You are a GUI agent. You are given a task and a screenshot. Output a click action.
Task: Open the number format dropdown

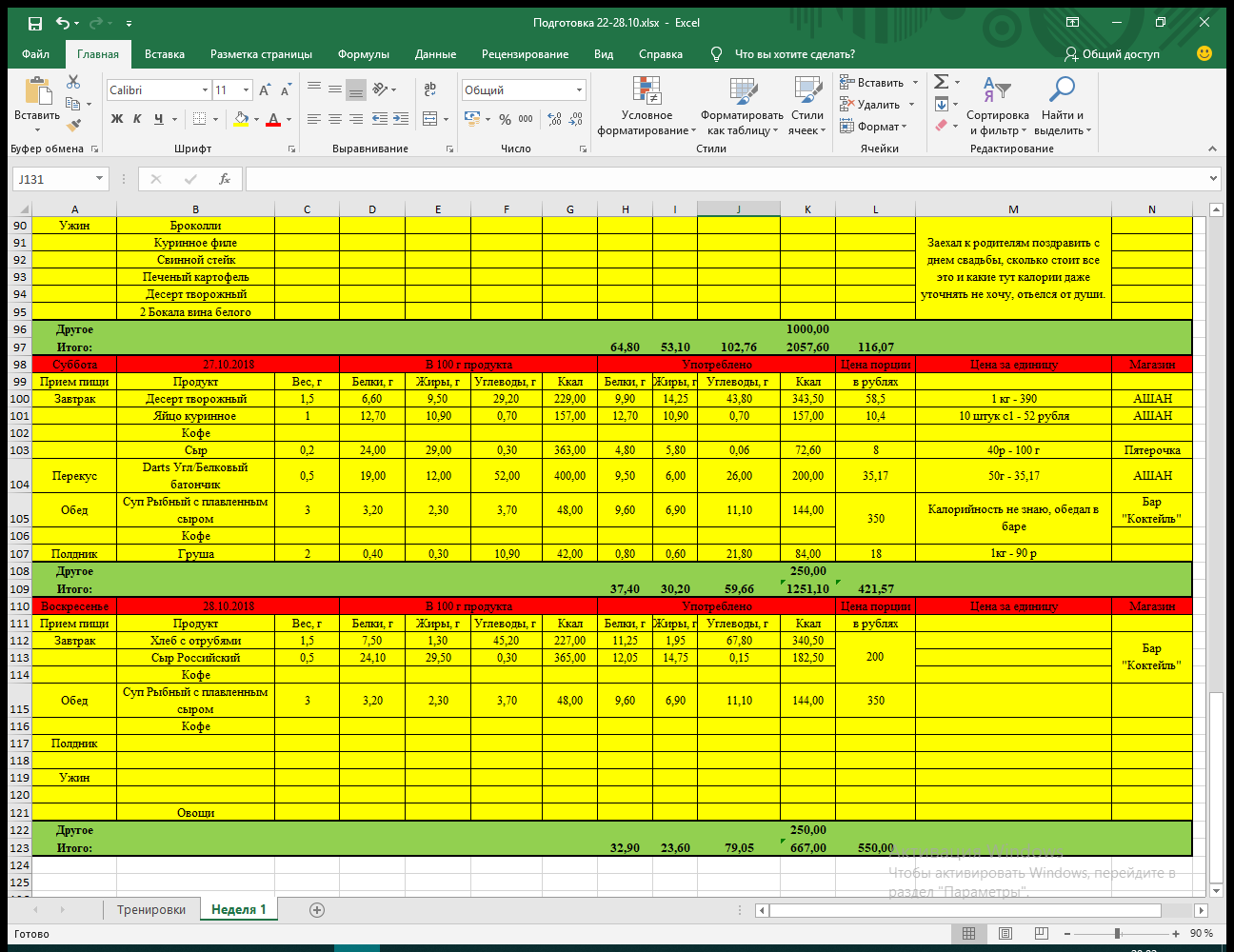click(579, 90)
